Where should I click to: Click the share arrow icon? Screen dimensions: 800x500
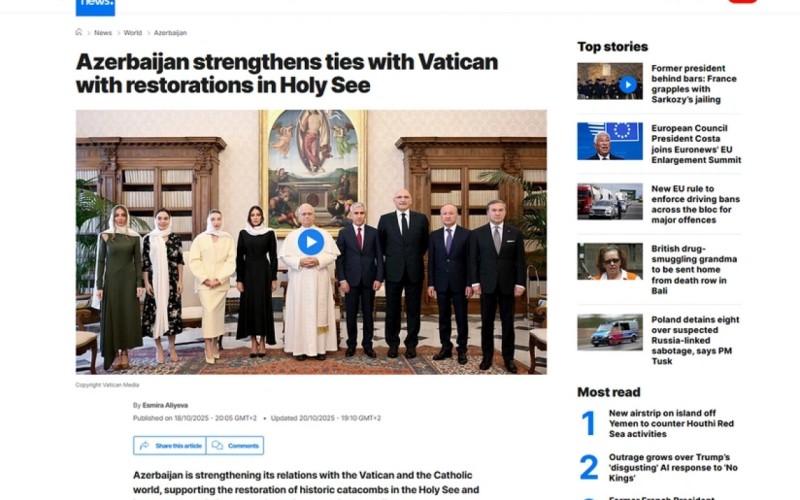144,445
